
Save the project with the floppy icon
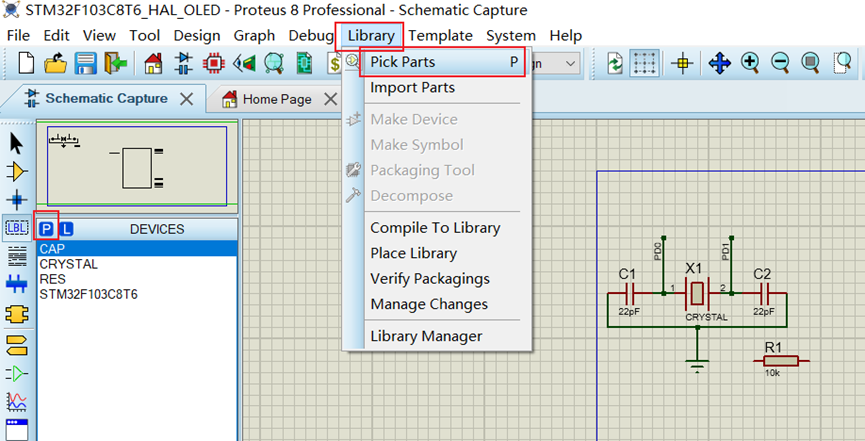tap(86, 63)
